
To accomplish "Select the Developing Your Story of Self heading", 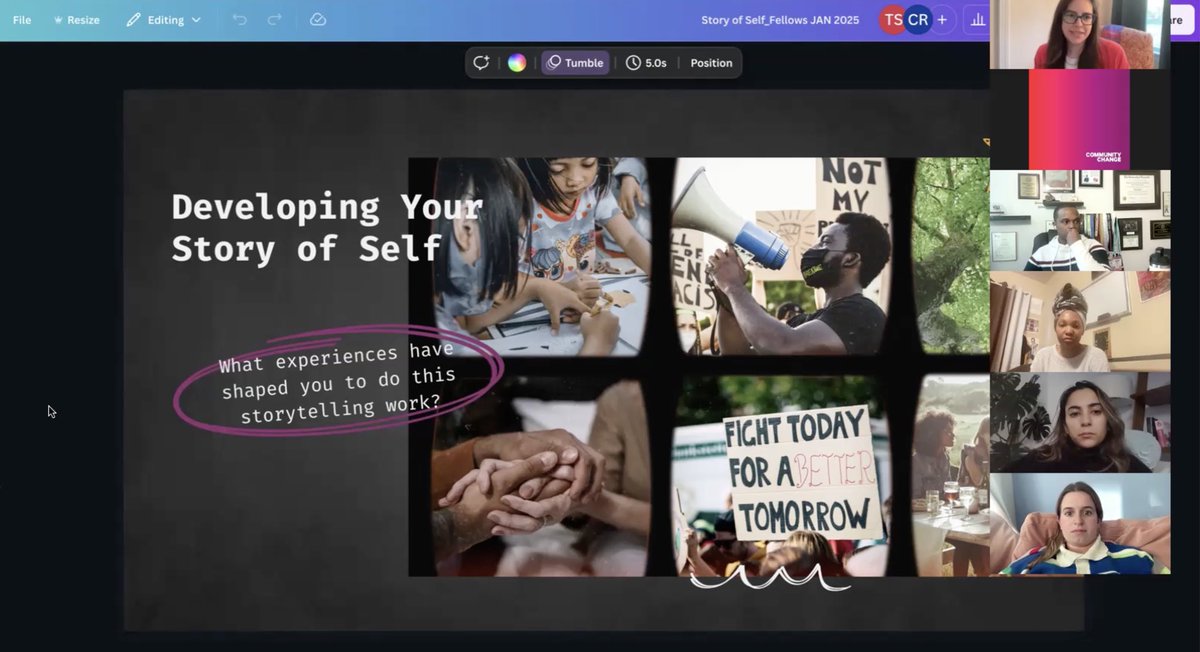I will coord(327,228).
